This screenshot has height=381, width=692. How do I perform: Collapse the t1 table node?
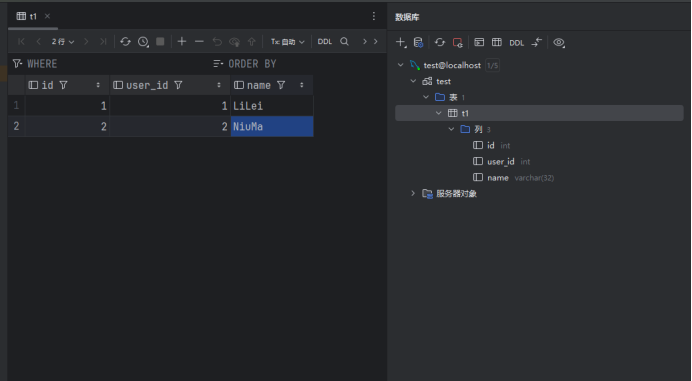pyautogui.click(x=439, y=113)
